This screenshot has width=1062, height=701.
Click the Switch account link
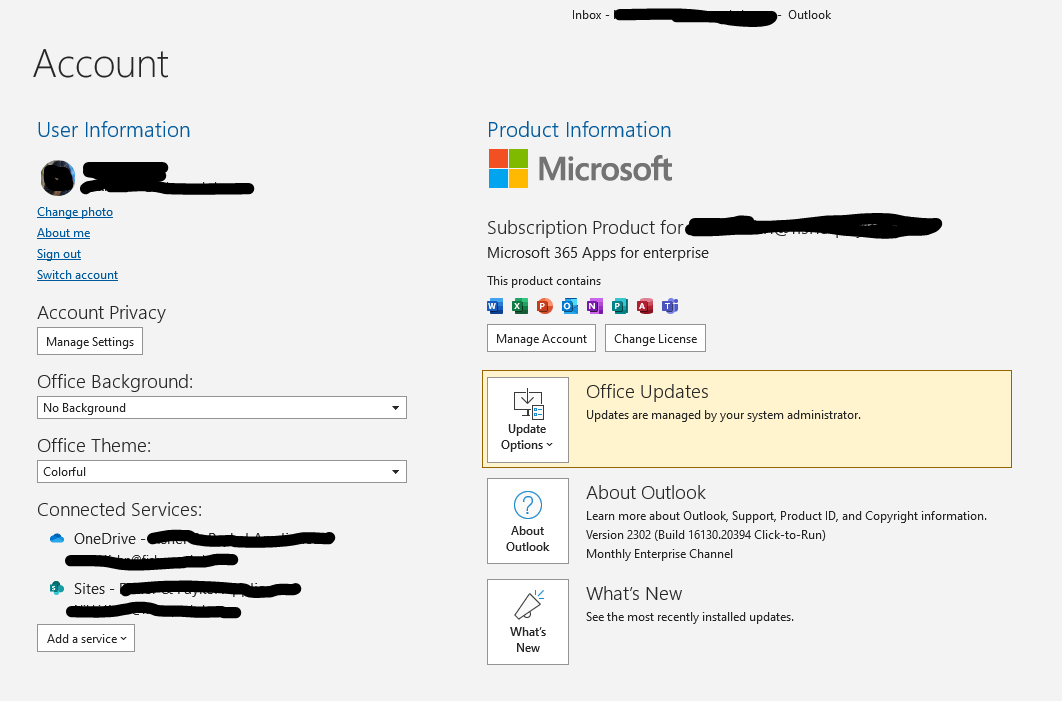[x=77, y=275]
